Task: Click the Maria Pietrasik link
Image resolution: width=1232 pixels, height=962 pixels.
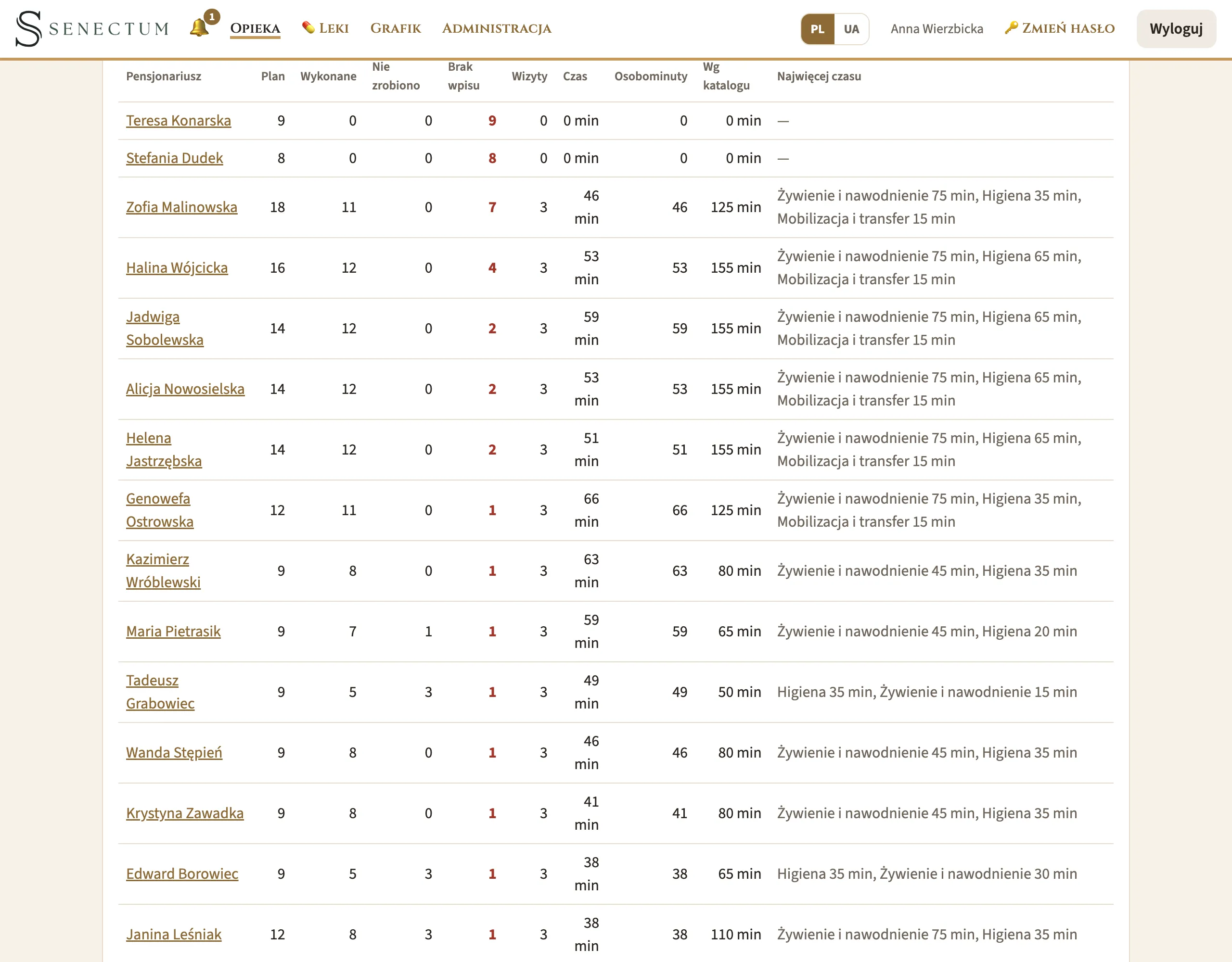Action: pos(173,632)
